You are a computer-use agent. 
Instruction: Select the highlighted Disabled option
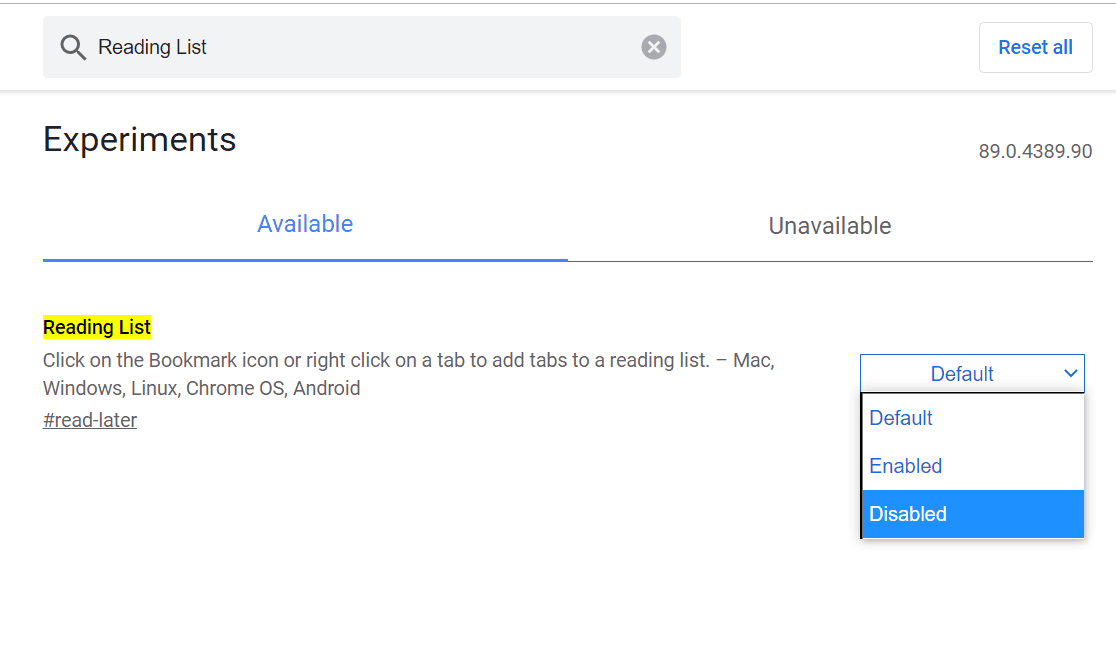tap(973, 514)
